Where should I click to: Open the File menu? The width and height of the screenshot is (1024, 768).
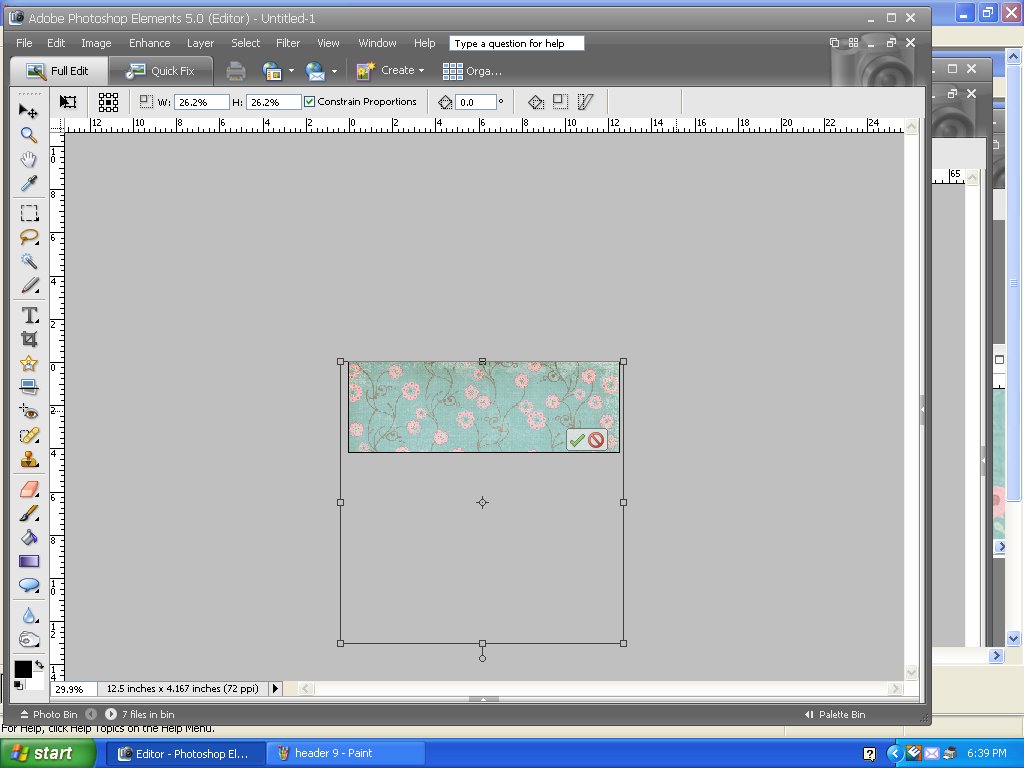pos(24,43)
